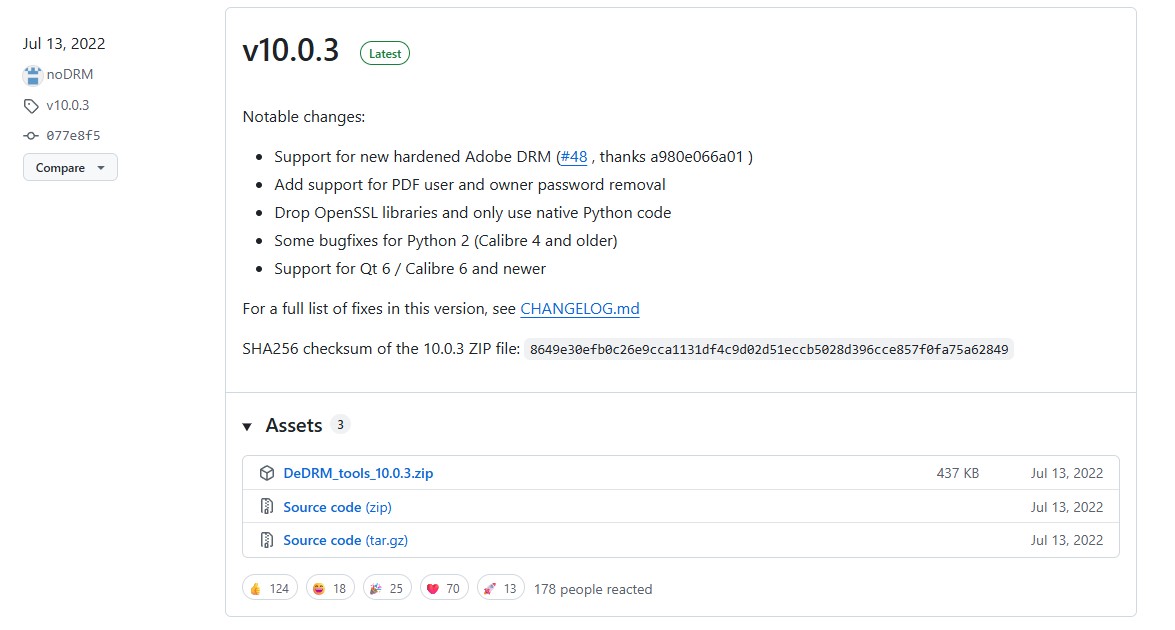This screenshot has width=1175, height=630.
Task: Open the #48 issue link
Action: [x=574, y=157]
